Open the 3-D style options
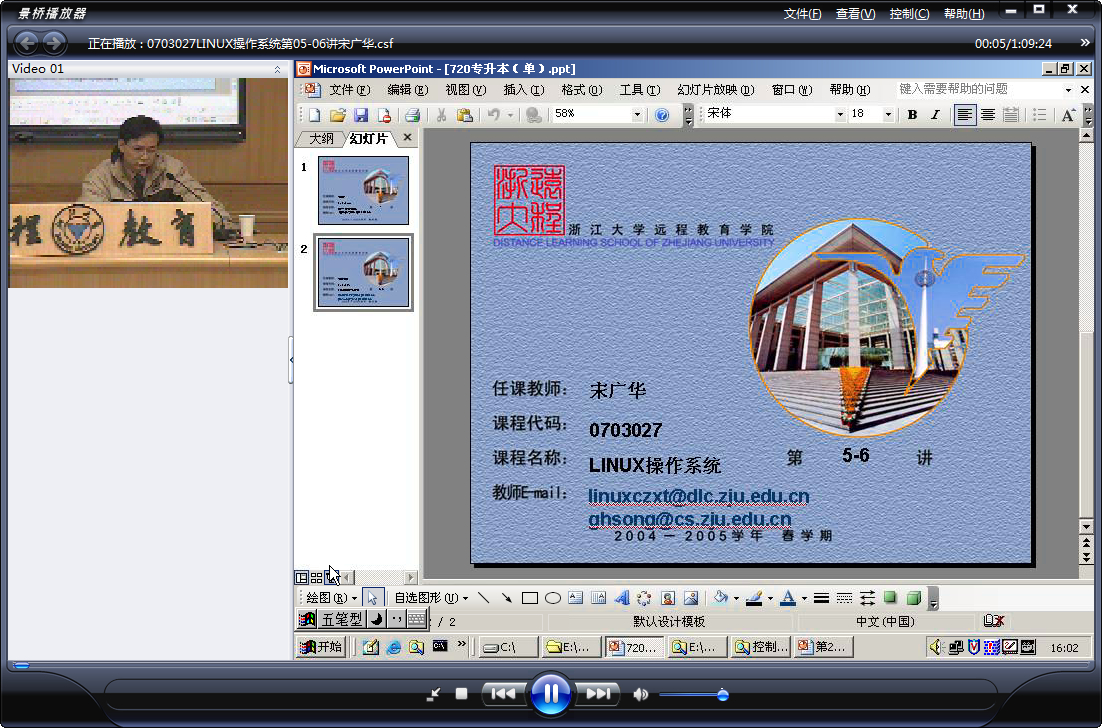This screenshot has height=728, width=1102. click(914, 598)
